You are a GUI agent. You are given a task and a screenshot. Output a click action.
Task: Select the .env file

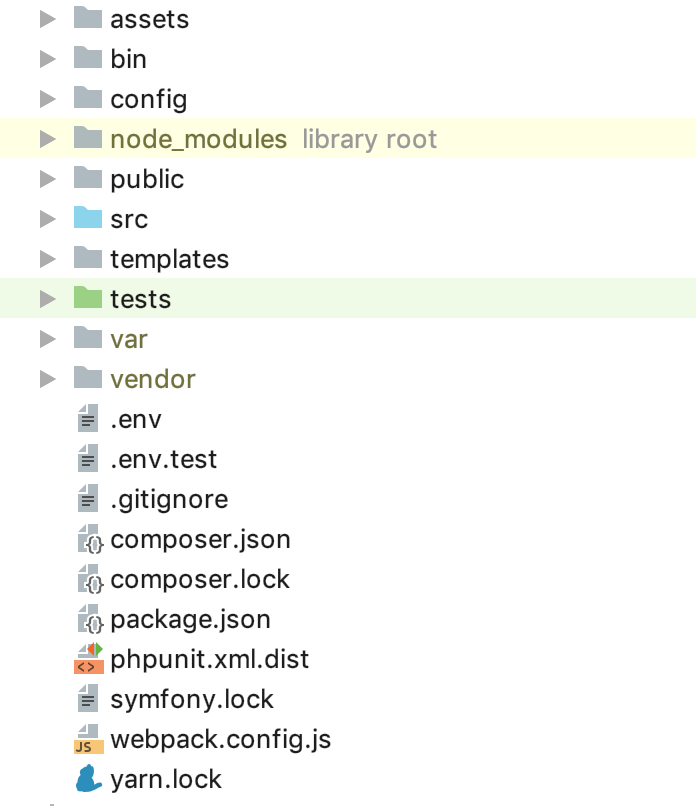tap(136, 419)
